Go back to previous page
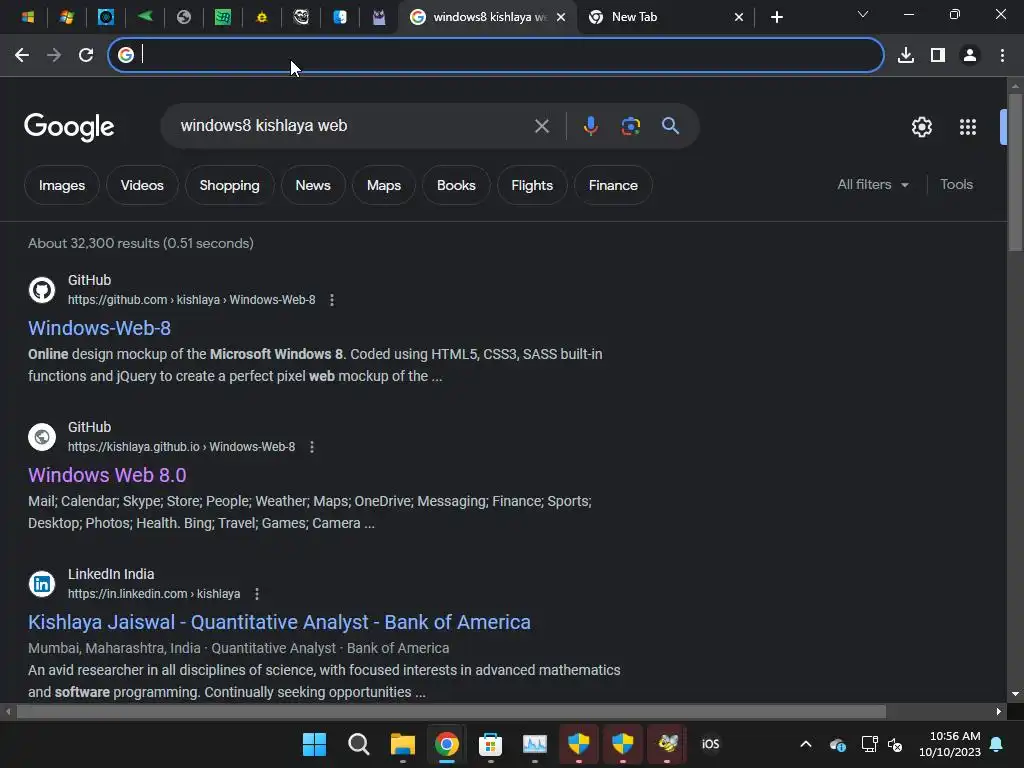 pyautogui.click(x=22, y=55)
